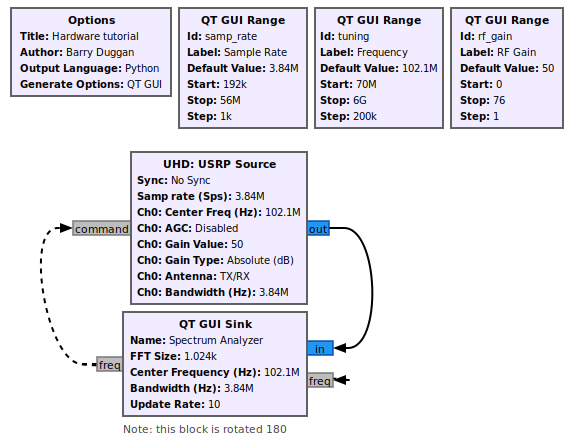Click the Default Value 102.1M line
The width and height of the screenshot is (578, 447).
click(379, 68)
